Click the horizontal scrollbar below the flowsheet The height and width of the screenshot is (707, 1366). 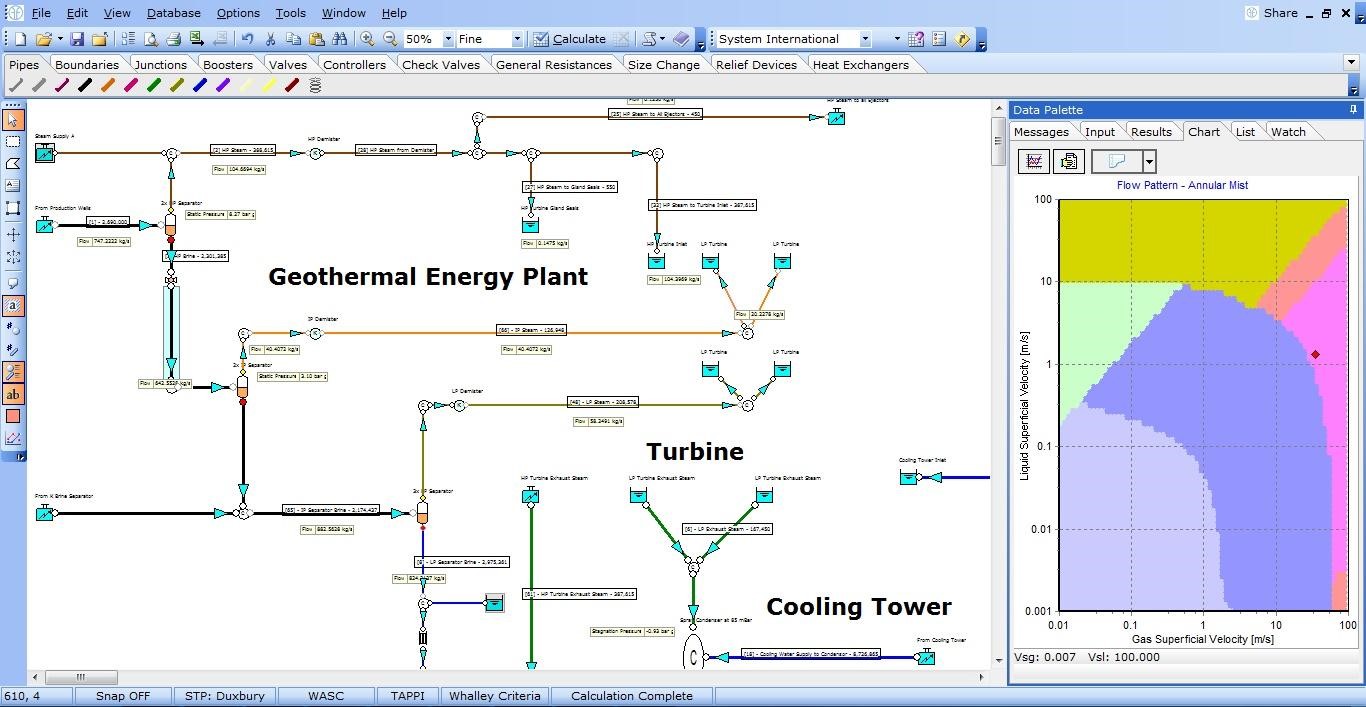pos(80,677)
